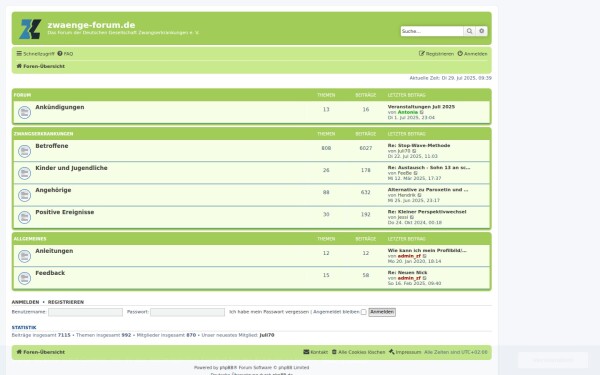Viewport: 600px width, 375px height.
Task: Go to Foren-Übersicht breadcrumb at top
Action: pos(41,66)
